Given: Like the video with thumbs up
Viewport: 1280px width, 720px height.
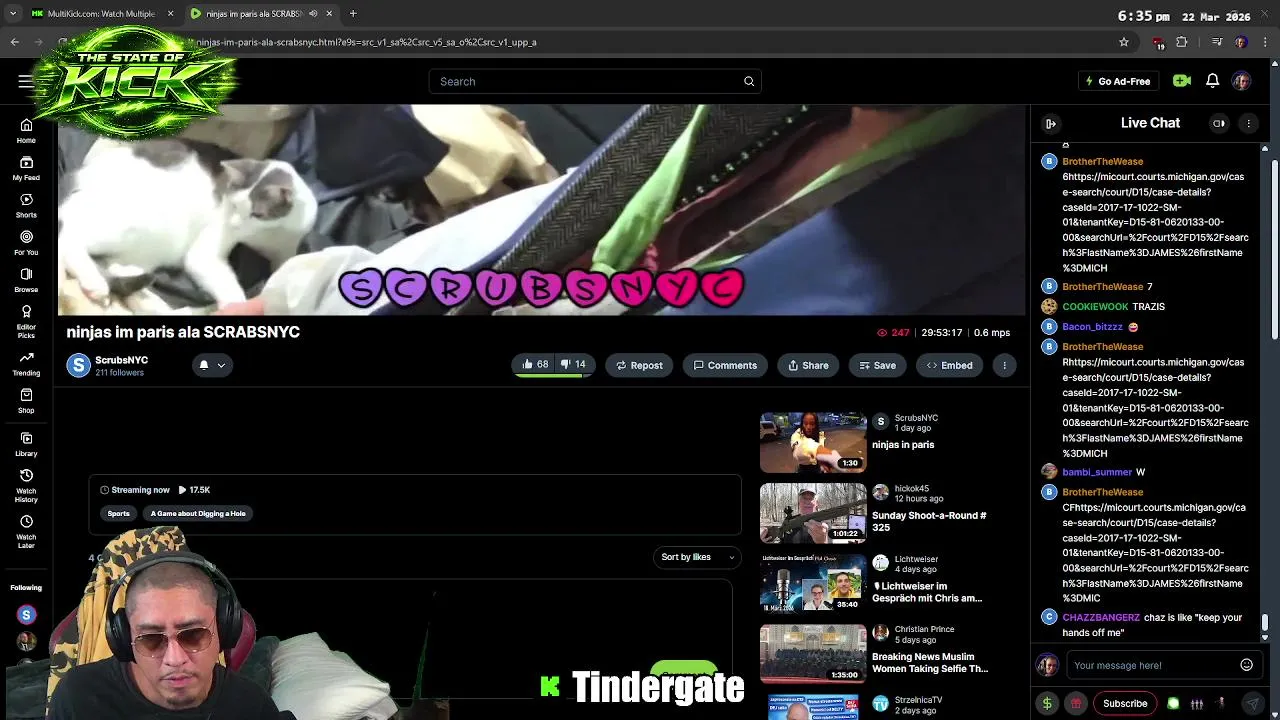Looking at the screenshot, I should click(535, 365).
